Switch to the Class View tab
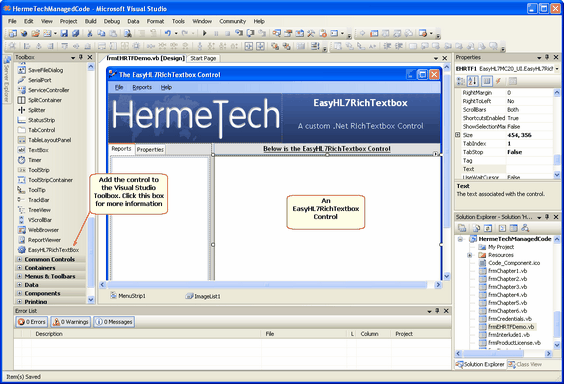This screenshot has height=384, width=564. click(x=525, y=364)
